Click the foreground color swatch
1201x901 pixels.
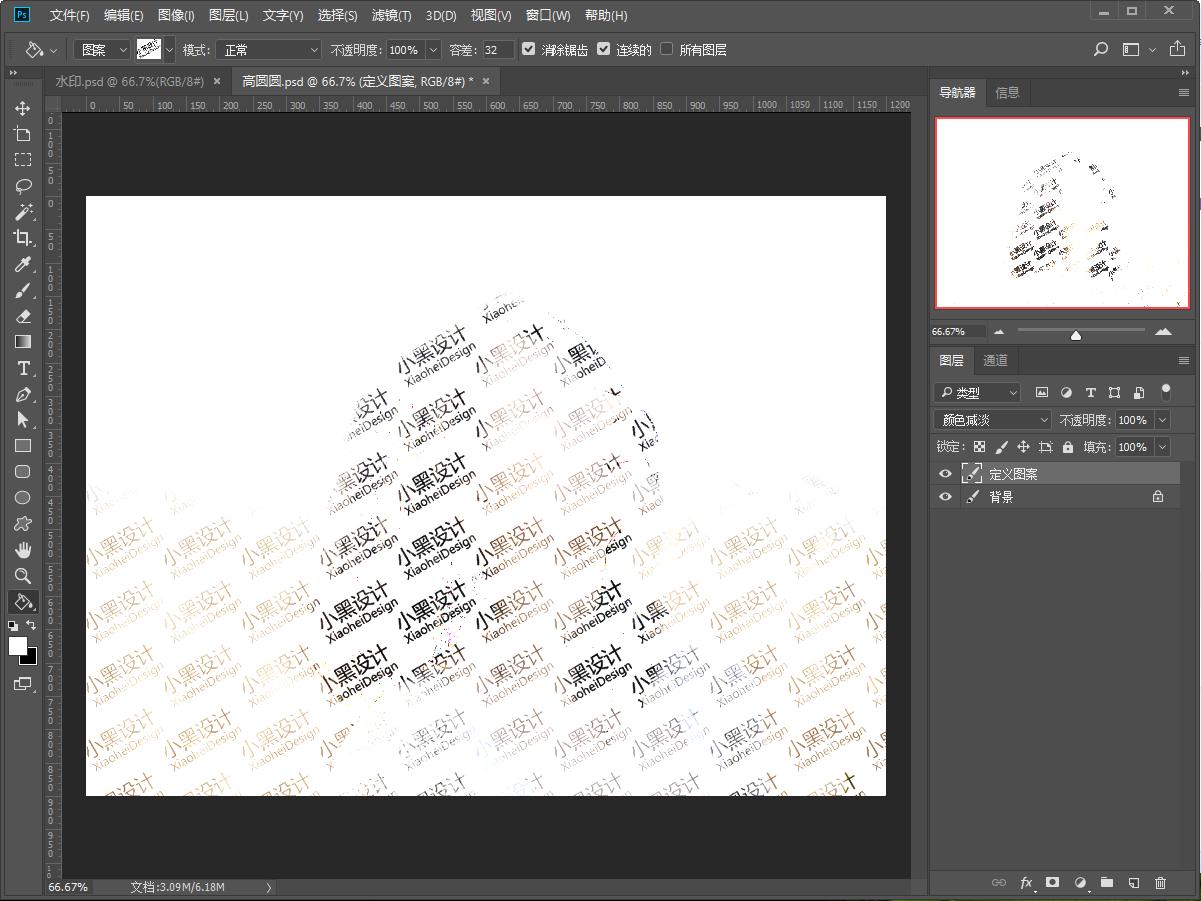[18, 646]
